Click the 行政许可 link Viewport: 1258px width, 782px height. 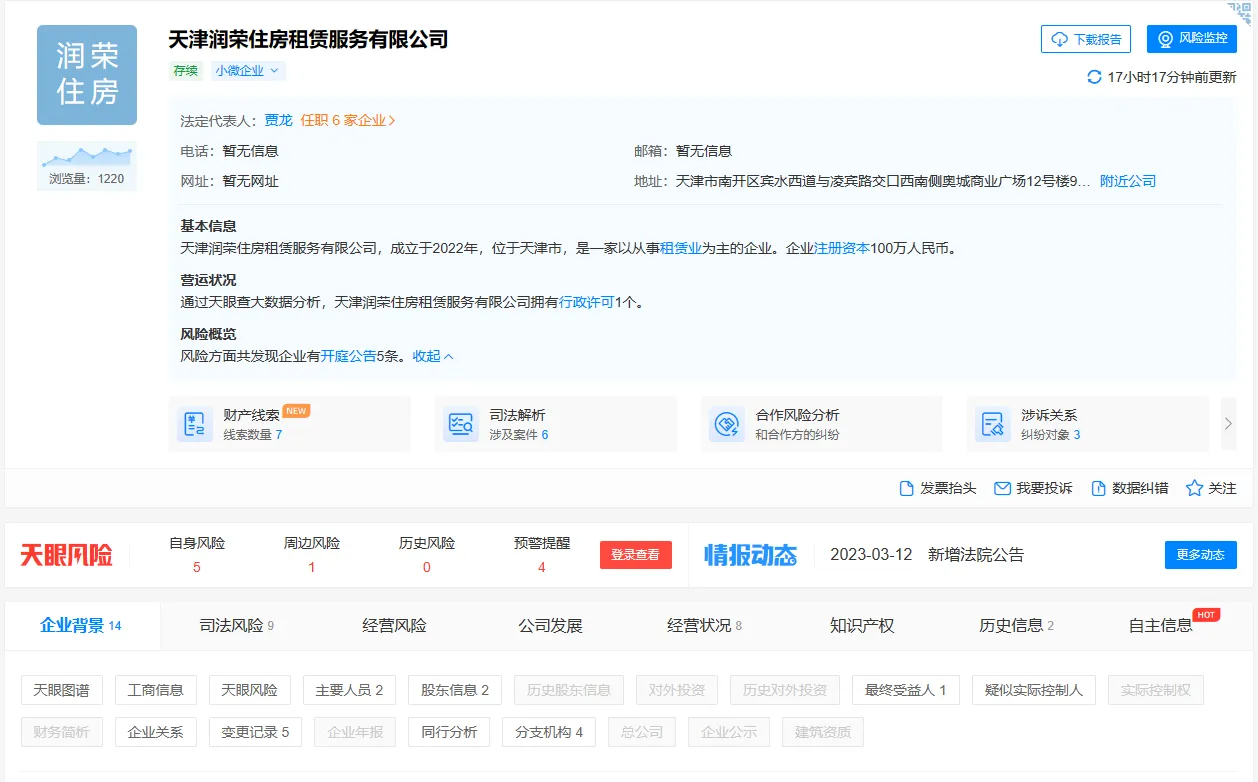click(586, 302)
